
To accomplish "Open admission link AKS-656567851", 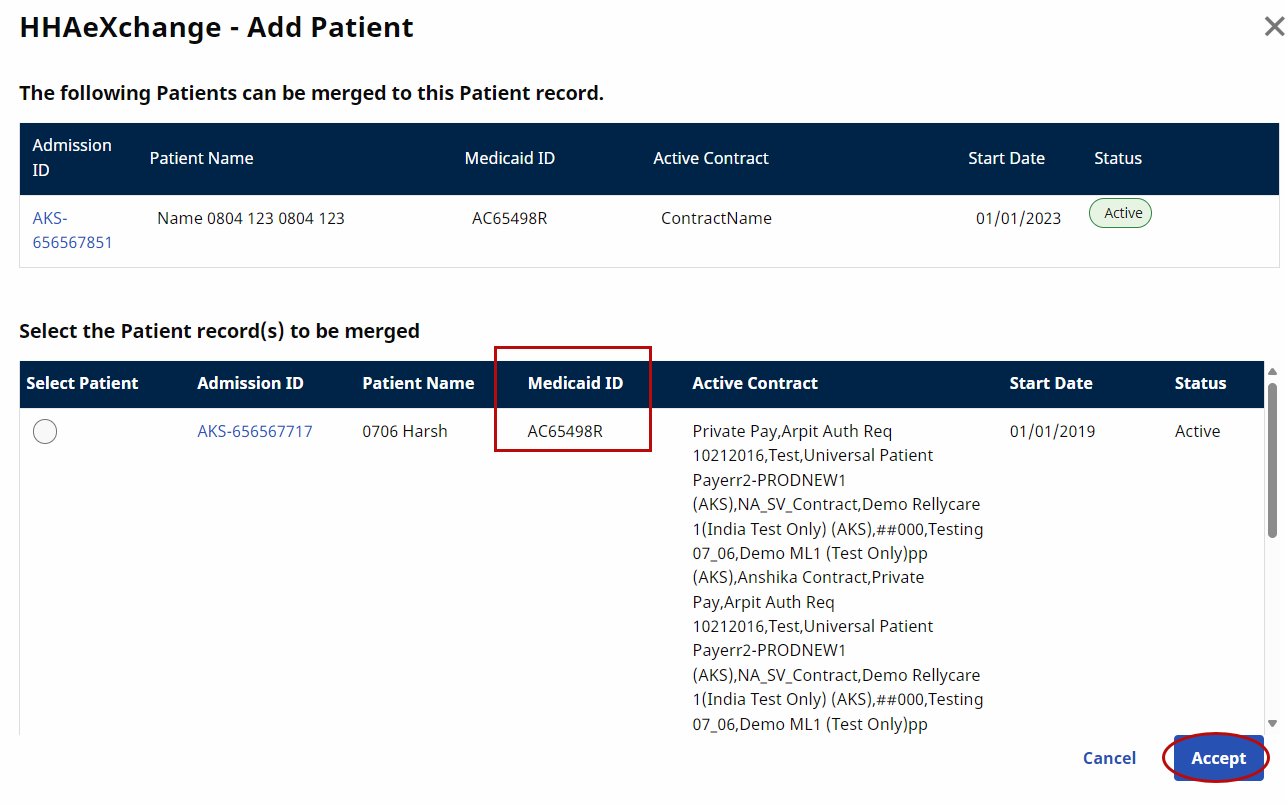I will (72, 230).
